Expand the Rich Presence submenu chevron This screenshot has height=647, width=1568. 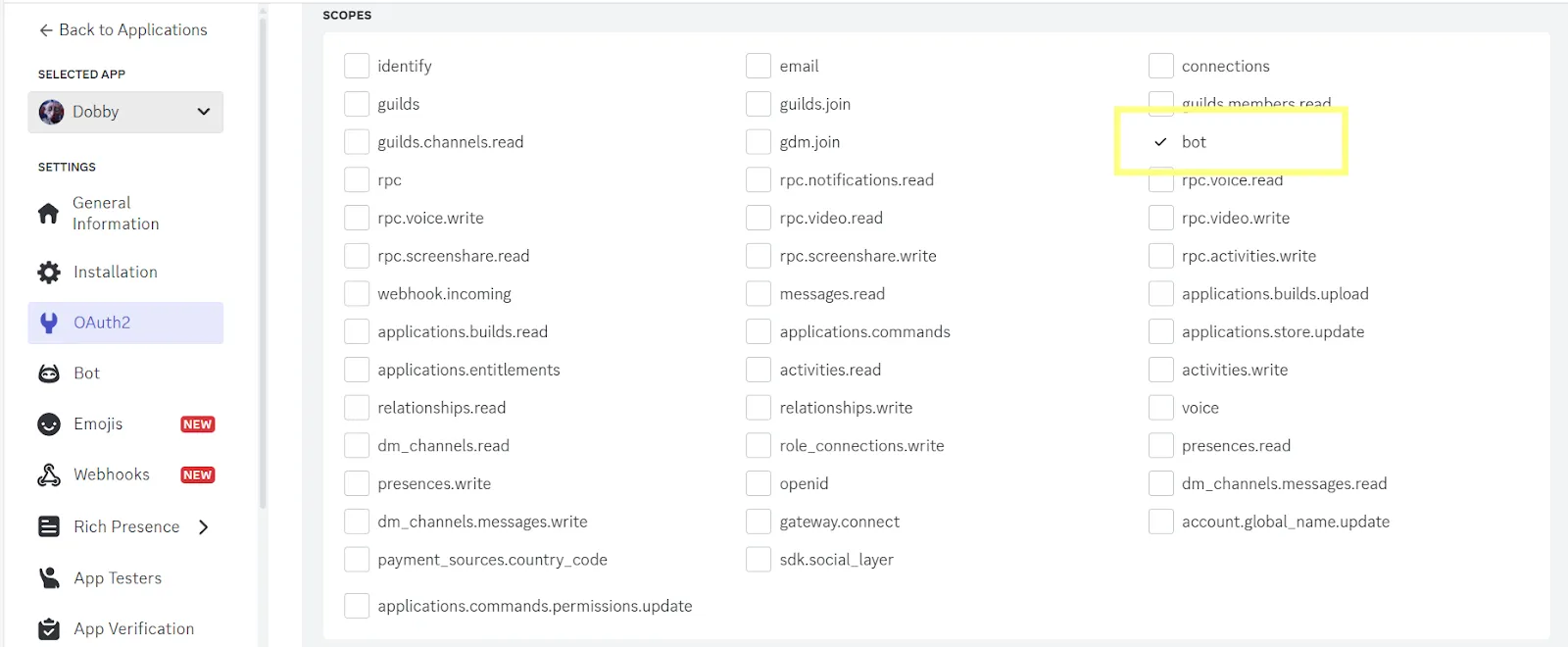tap(204, 527)
